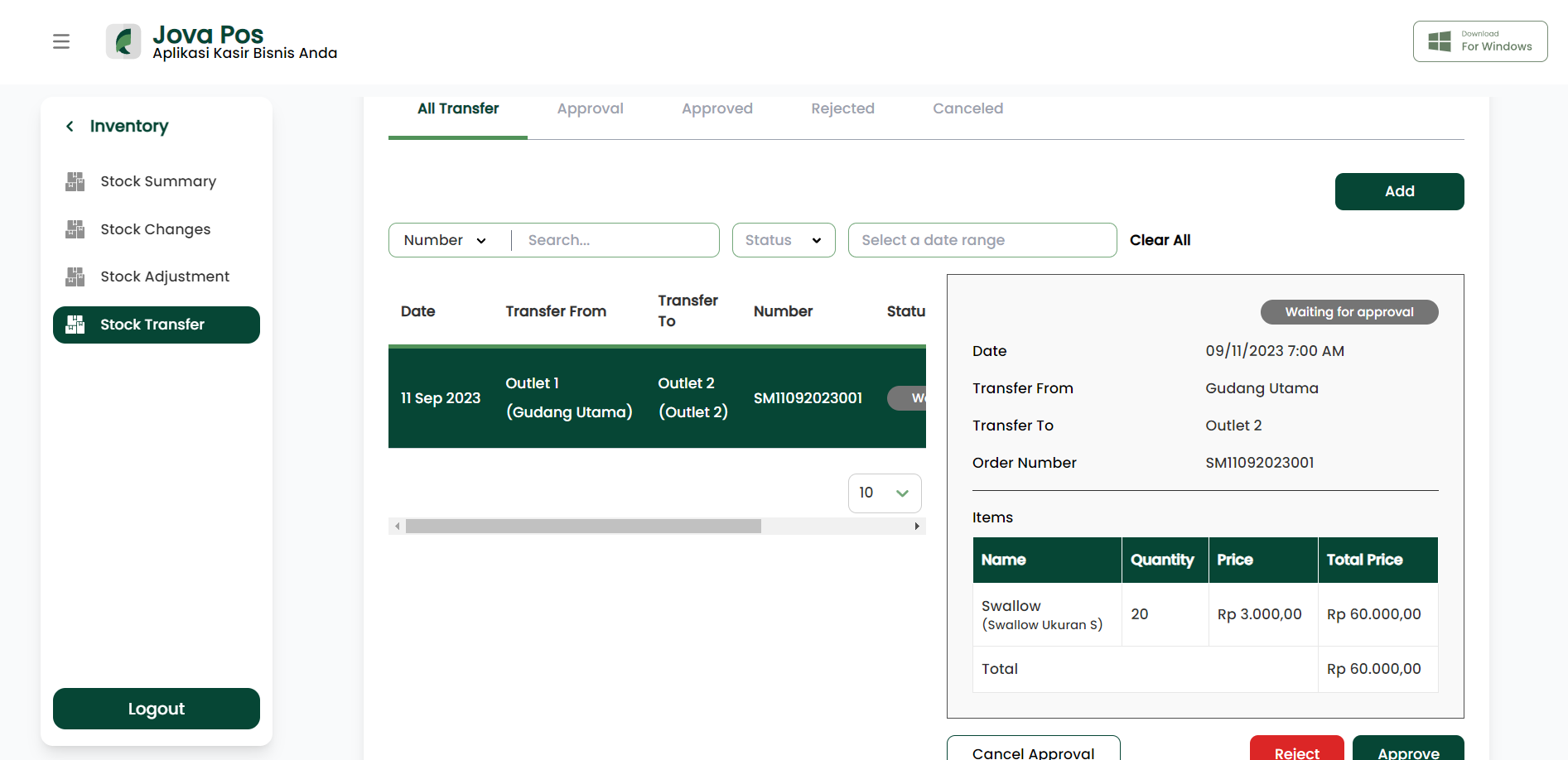This screenshot has height=760, width=1568.
Task: Go to Stock Changes page
Action: point(157,229)
